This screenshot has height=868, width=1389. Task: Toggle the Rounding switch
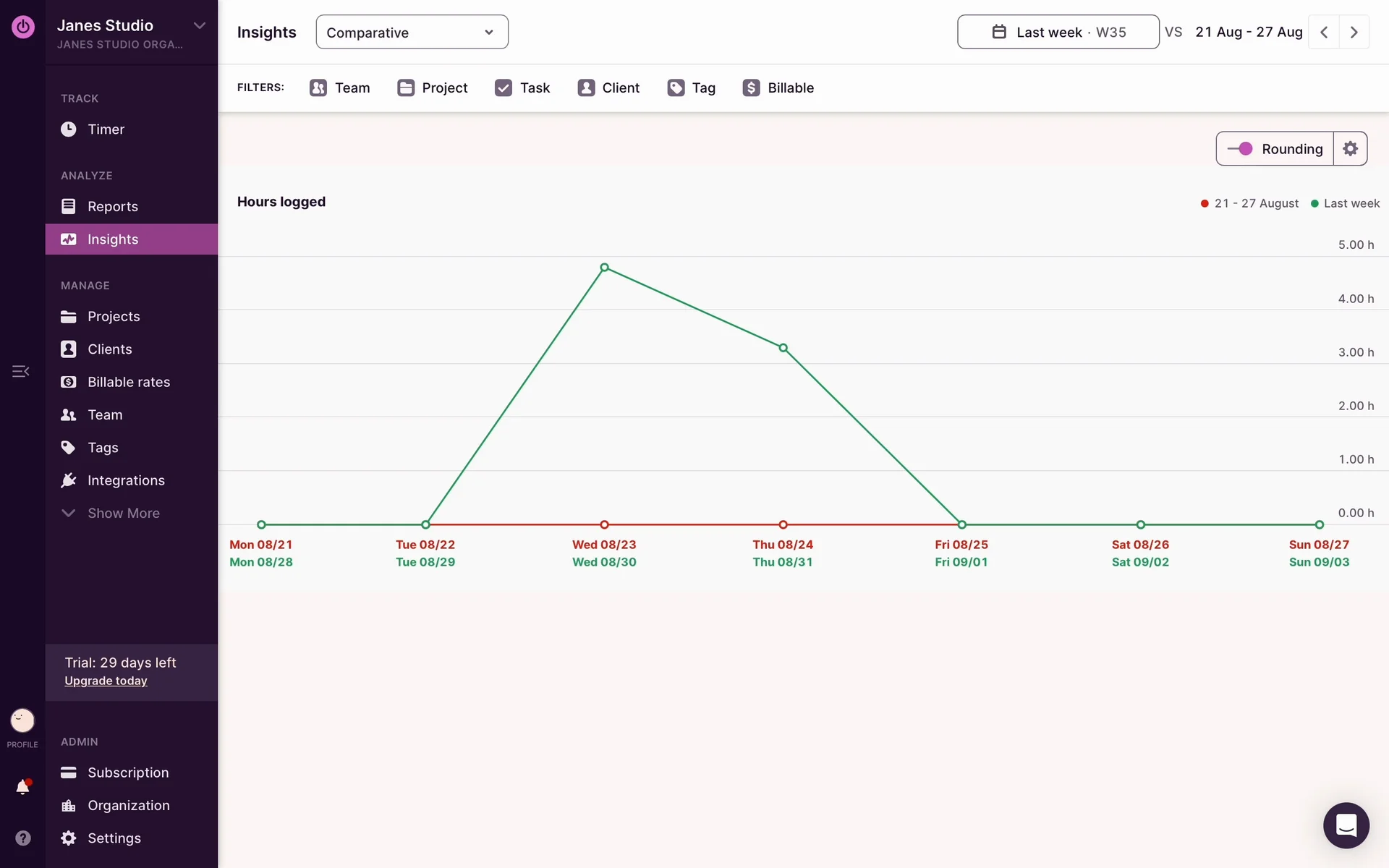click(1240, 149)
